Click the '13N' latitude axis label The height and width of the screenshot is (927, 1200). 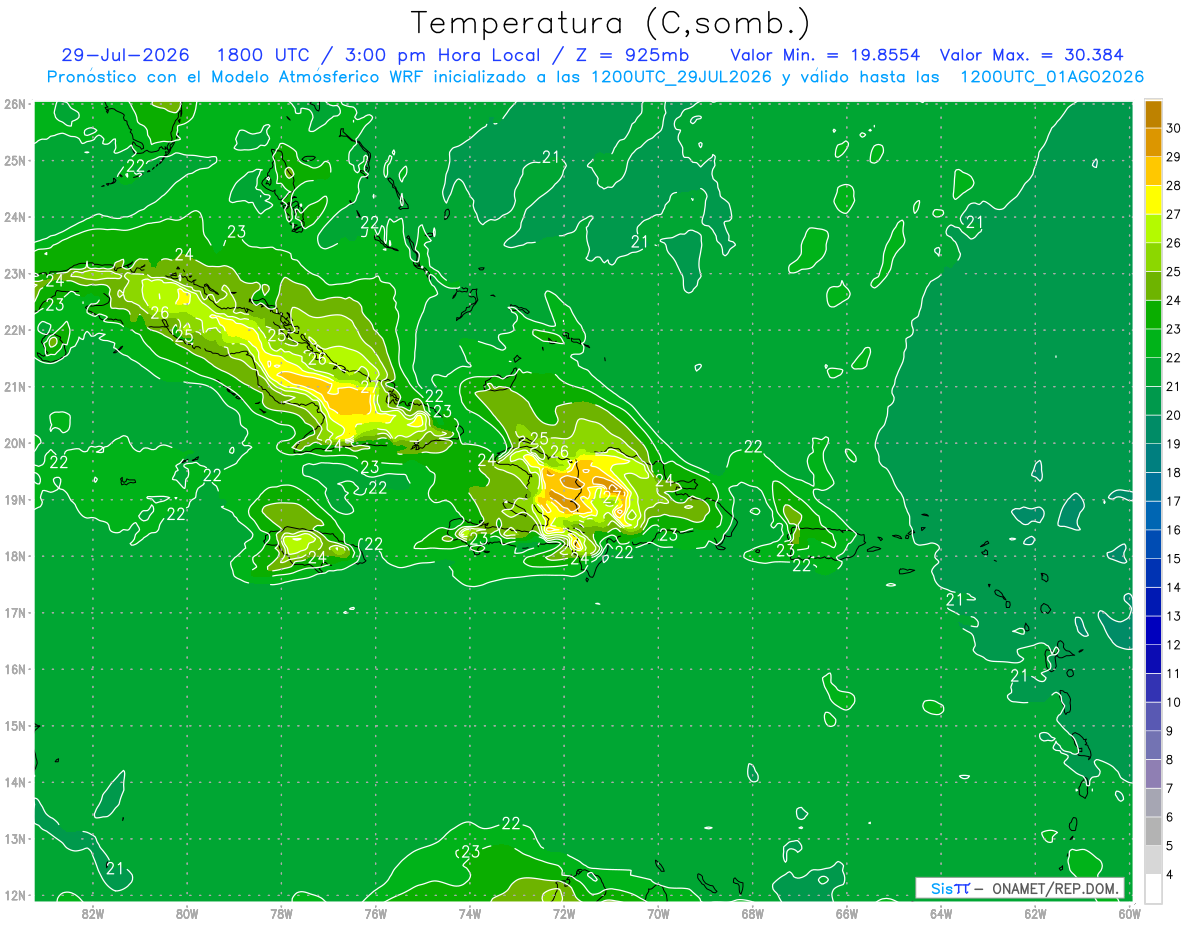pyautogui.click(x=15, y=839)
